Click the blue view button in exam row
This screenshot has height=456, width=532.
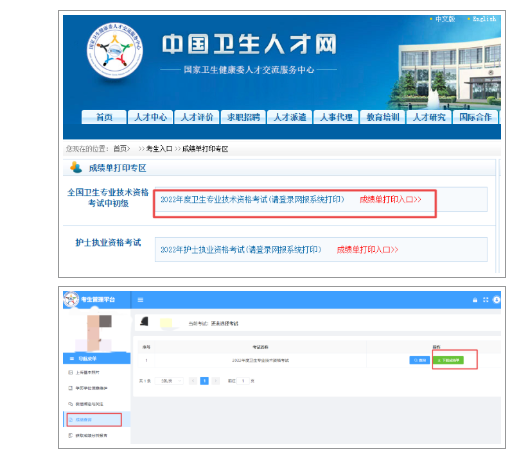point(420,360)
